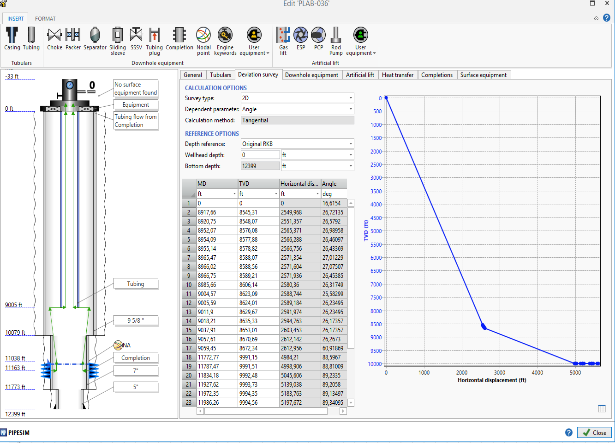Screen dimensions: 615x443
Task: Insert a Choke into the well
Action: click(x=55, y=38)
